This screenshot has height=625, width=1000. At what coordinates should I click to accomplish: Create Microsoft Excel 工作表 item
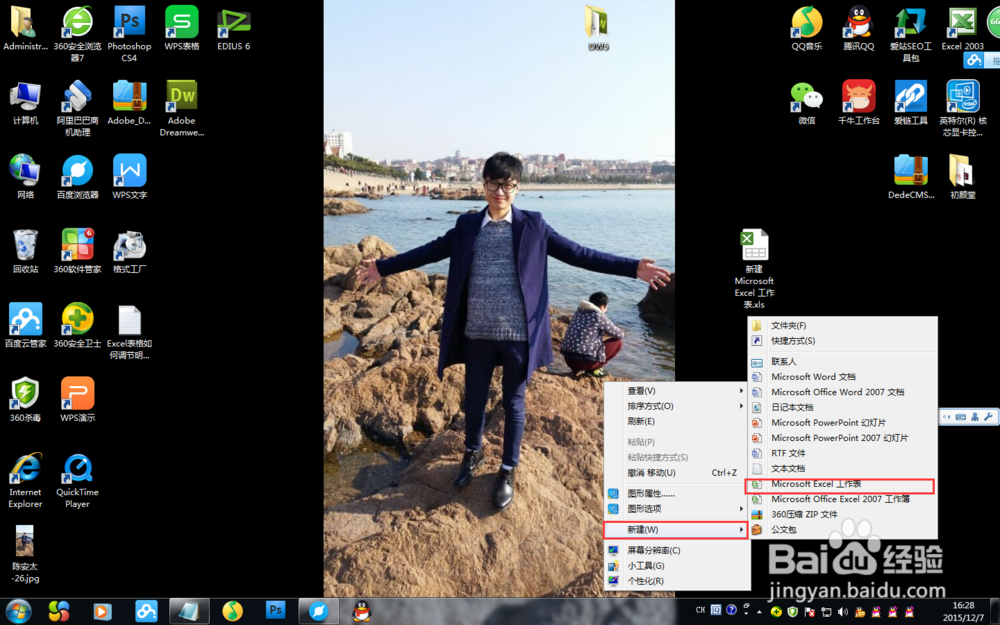coord(840,485)
